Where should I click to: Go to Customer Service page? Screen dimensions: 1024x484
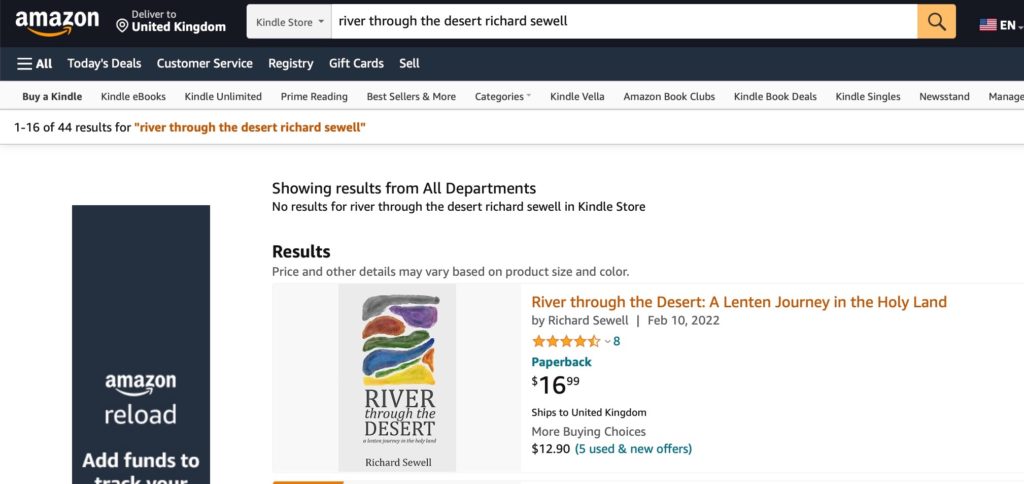tap(204, 63)
